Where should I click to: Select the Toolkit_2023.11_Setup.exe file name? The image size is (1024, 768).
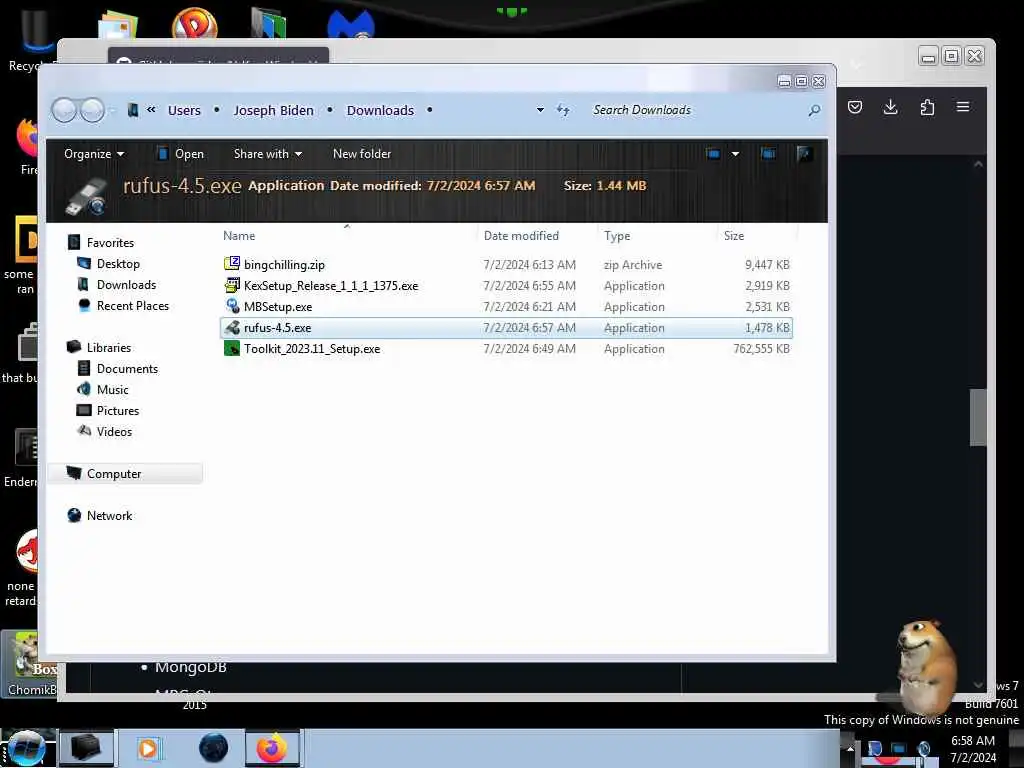[x=312, y=349]
